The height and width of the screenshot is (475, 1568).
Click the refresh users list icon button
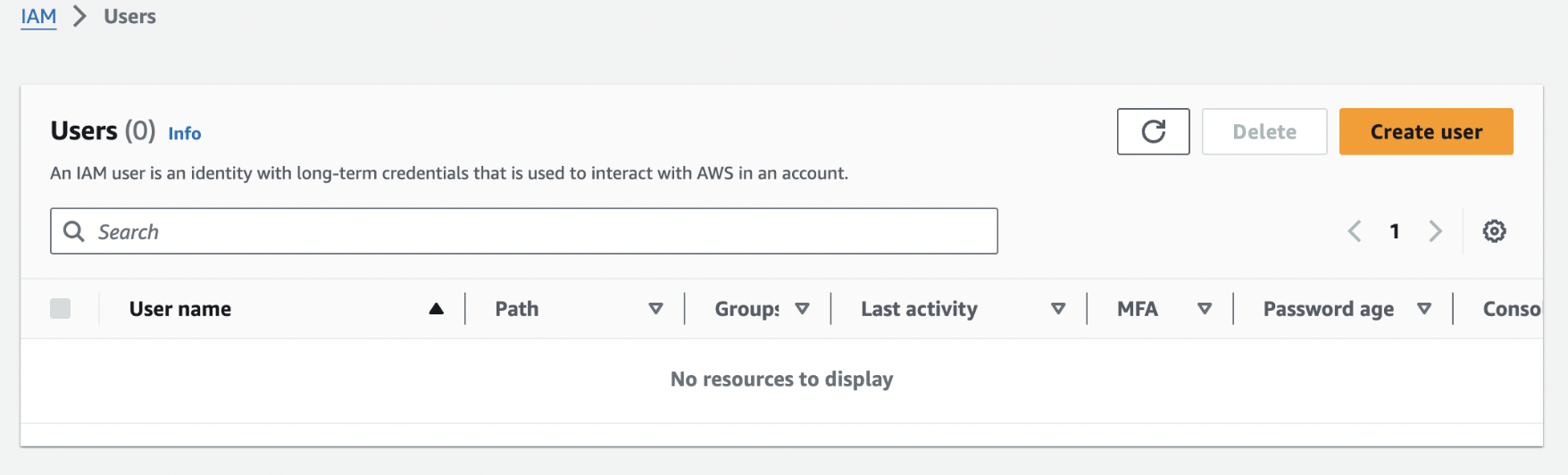click(1153, 131)
